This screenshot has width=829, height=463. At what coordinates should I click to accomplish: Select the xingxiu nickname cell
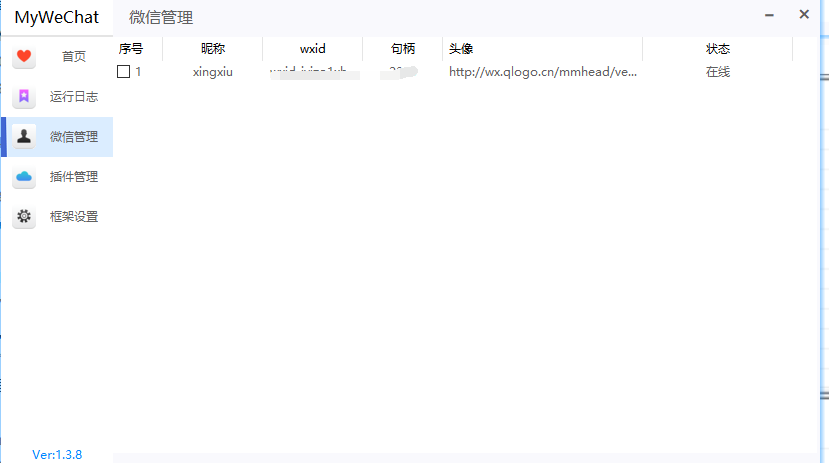pyautogui.click(x=213, y=72)
